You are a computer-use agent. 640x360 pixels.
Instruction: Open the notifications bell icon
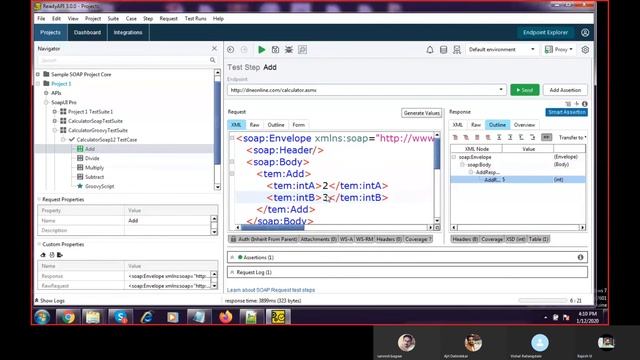pos(430,50)
